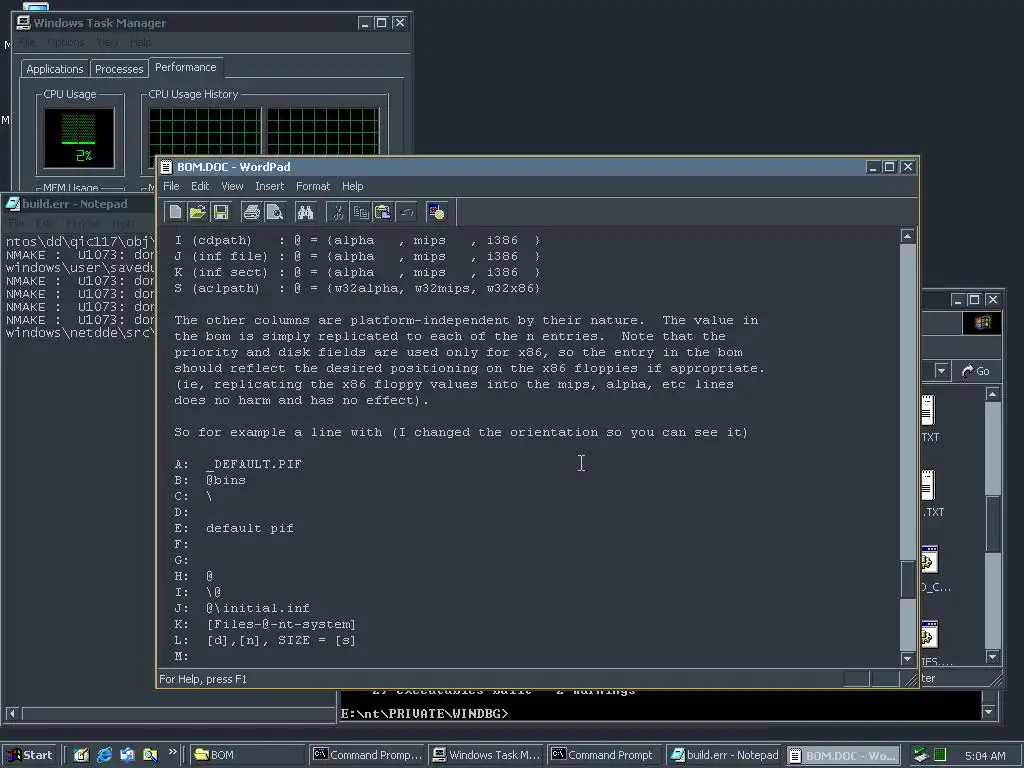Switch to BOM folder taskbar button
The width and height of the screenshot is (1024, 768).
coord(248,755)
